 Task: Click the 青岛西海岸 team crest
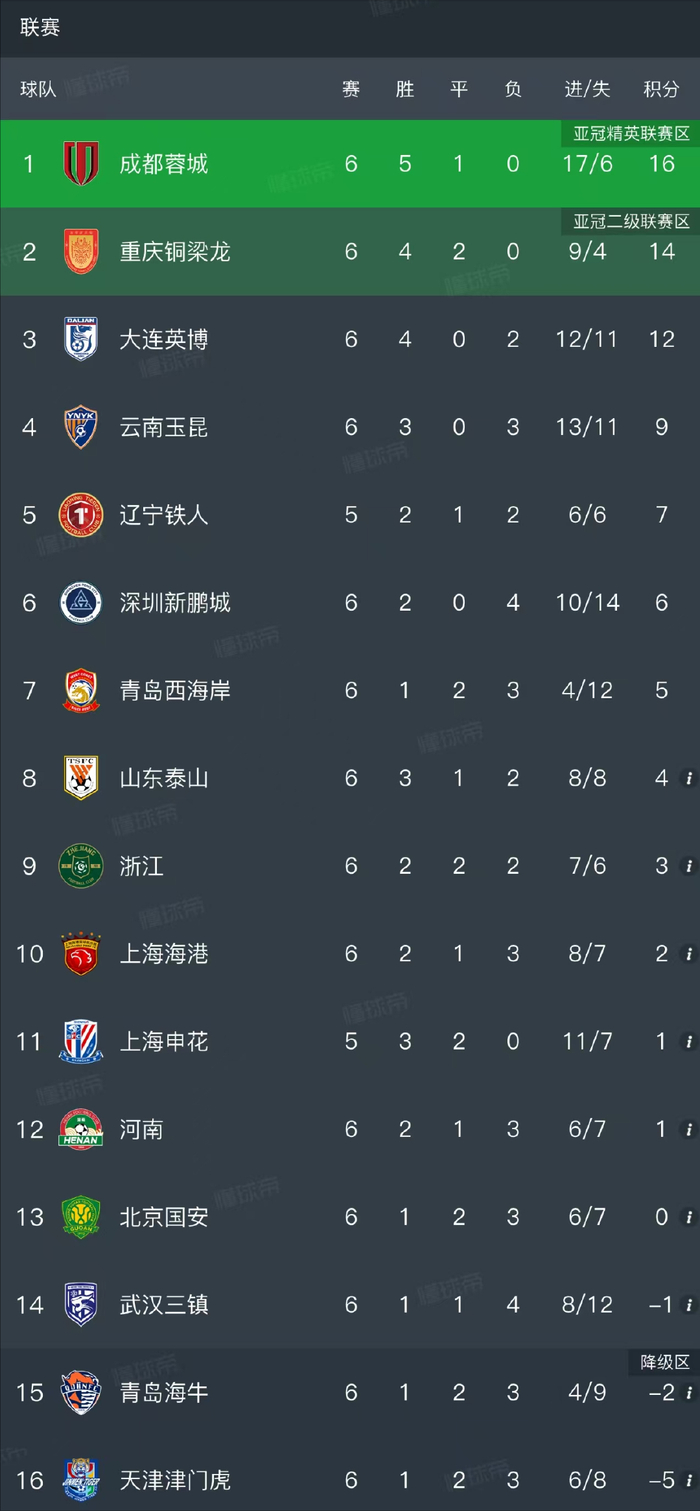(81, 691)
